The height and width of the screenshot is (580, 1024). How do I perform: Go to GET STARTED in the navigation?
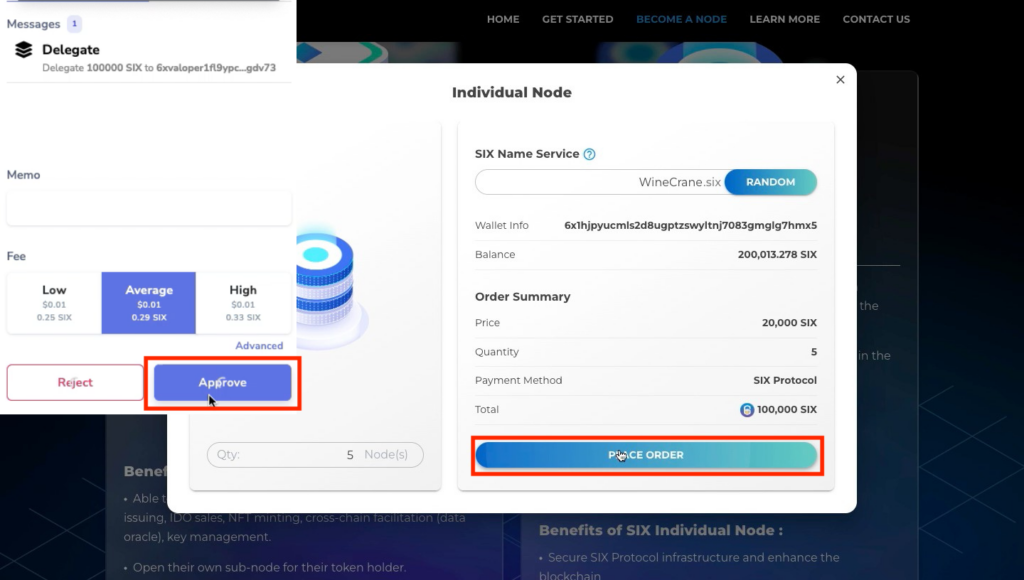[577, 18]
